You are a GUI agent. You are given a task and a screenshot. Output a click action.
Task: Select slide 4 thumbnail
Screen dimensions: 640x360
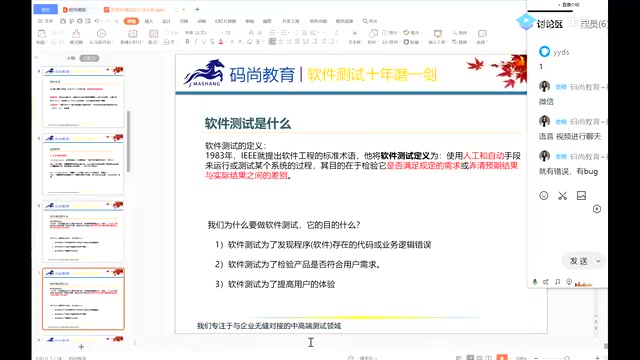[x=83, y=97]
